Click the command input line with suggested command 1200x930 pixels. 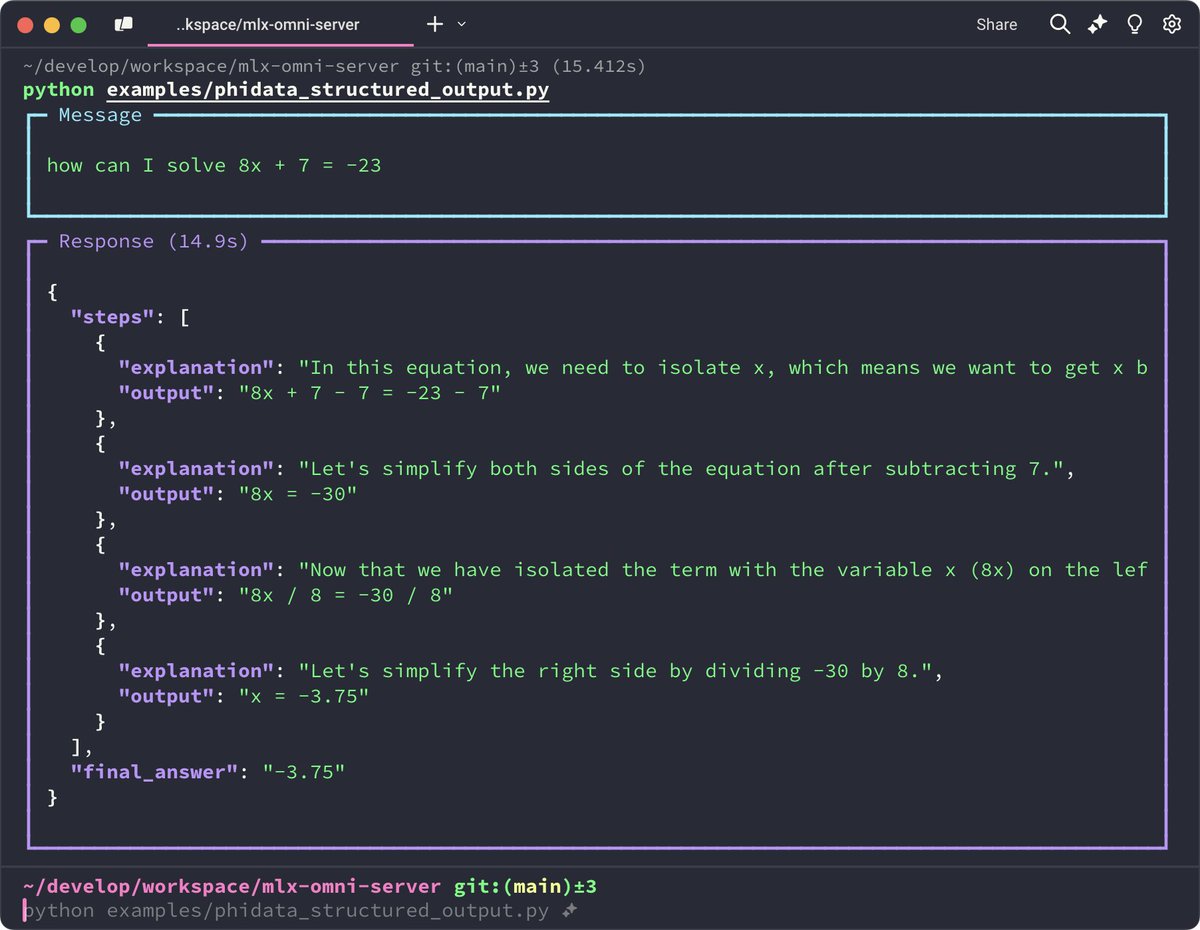(x=300, y=911)
